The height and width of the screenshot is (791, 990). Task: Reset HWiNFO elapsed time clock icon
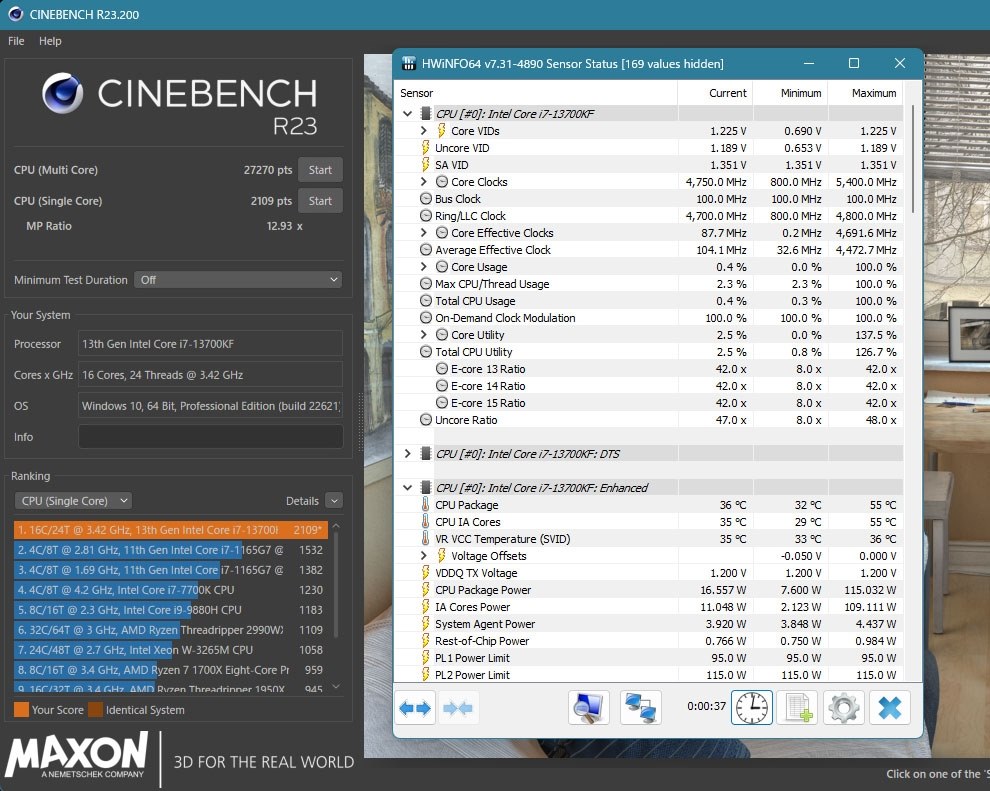[751, 708]
